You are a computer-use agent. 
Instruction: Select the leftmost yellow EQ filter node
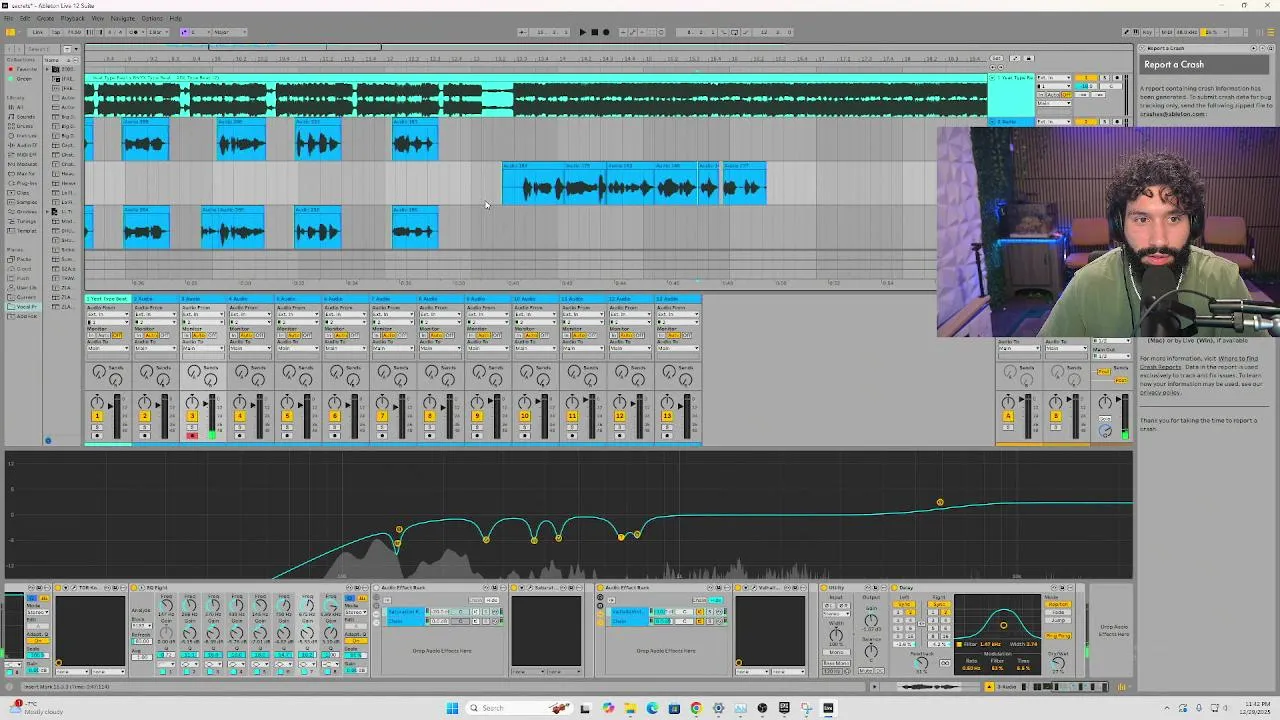pyautogui.click(x=397, y=544)
